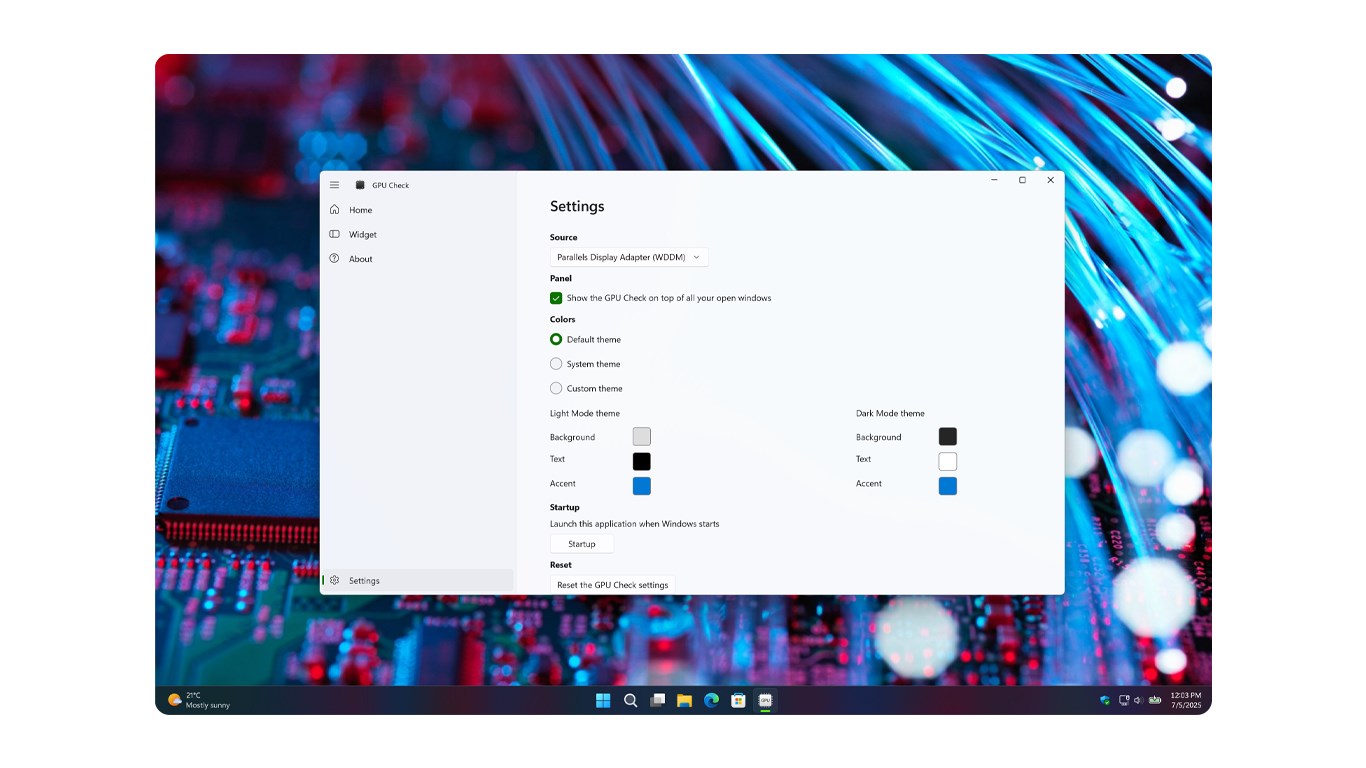Image resolution: width=1366 pixels, height=768 pixels.
Task: Uncheck show GPU Check on top of windows
Action: click(x=556, y=297)
